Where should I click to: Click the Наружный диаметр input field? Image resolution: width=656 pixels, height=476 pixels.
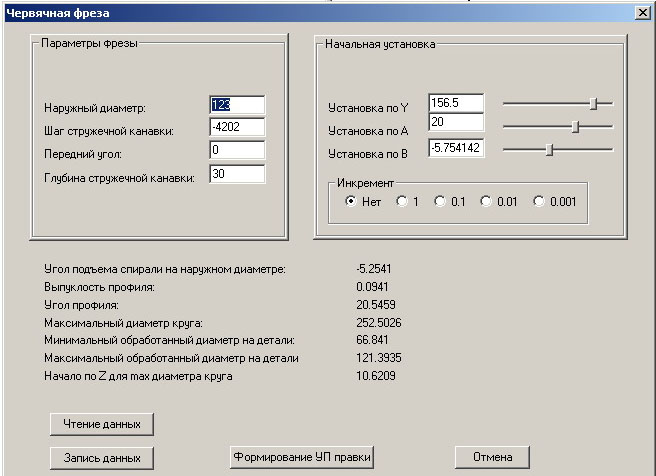tap(237, 105)
